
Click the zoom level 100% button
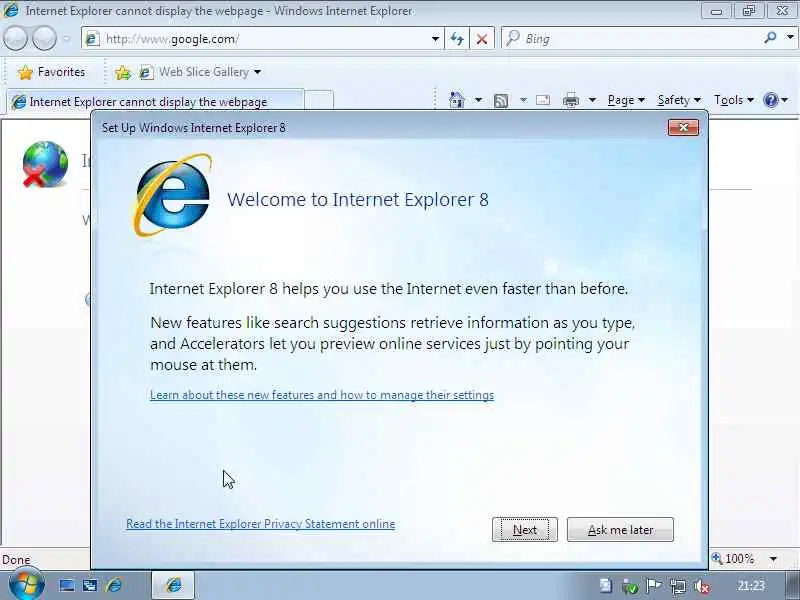click(734, 559)
